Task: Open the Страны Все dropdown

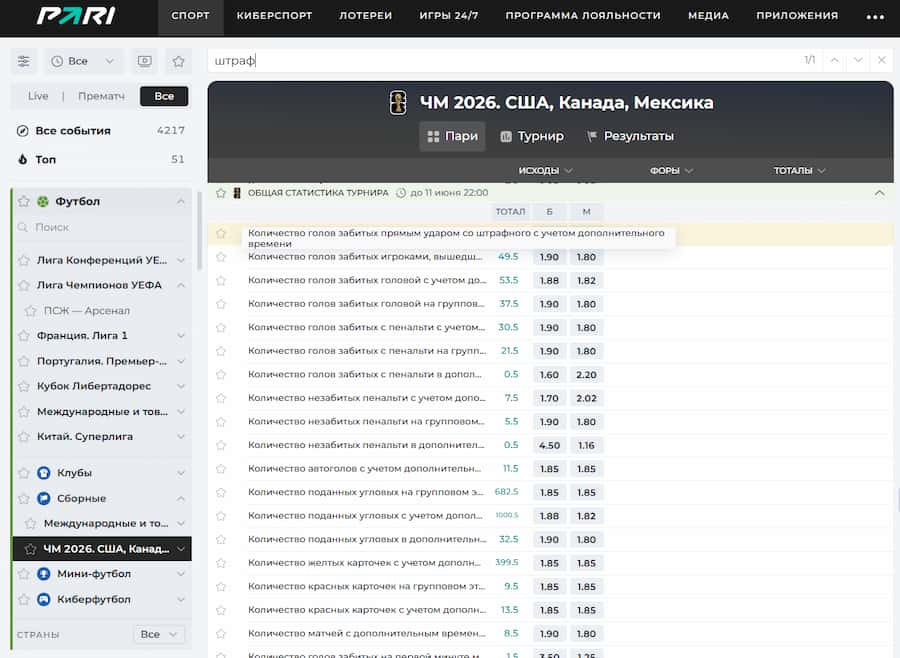Action: click(x=159, y=634)
